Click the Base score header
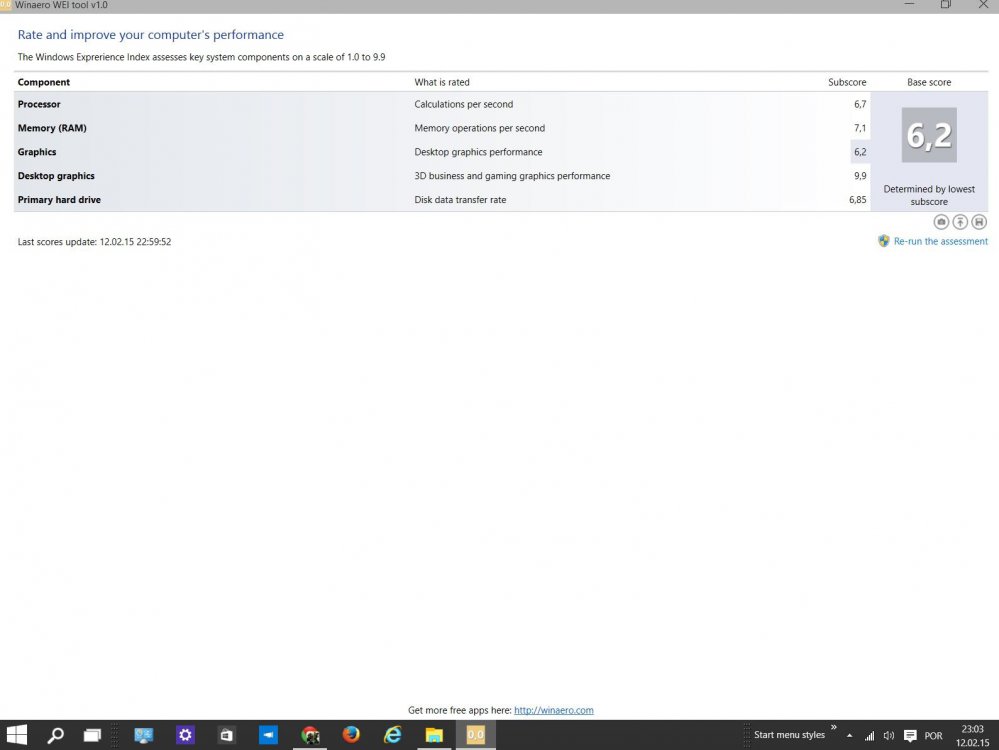This screenshot has height=750, width=999. [929, 82]
